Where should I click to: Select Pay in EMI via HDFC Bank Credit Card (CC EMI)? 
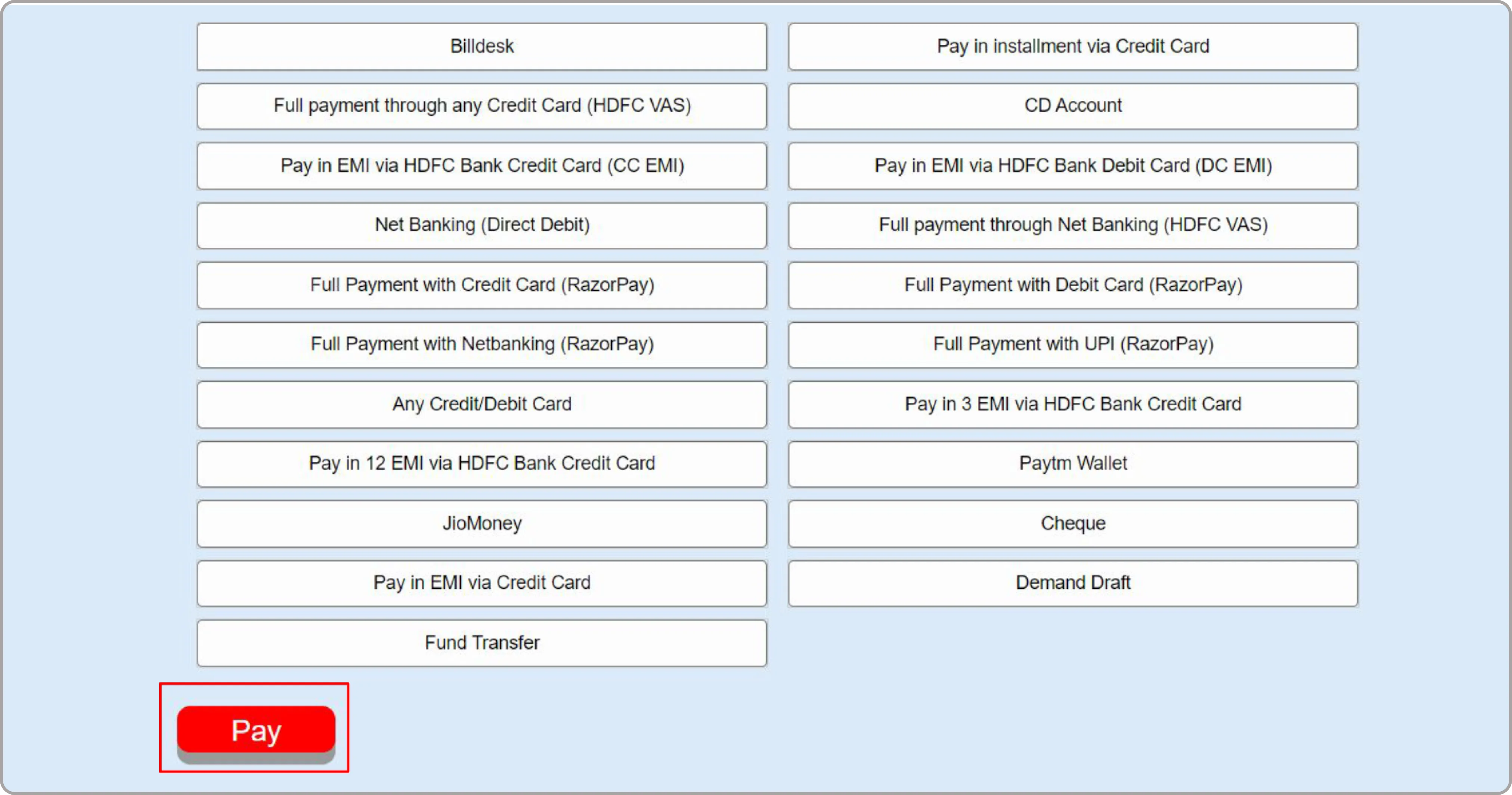(x=482, y=166)
